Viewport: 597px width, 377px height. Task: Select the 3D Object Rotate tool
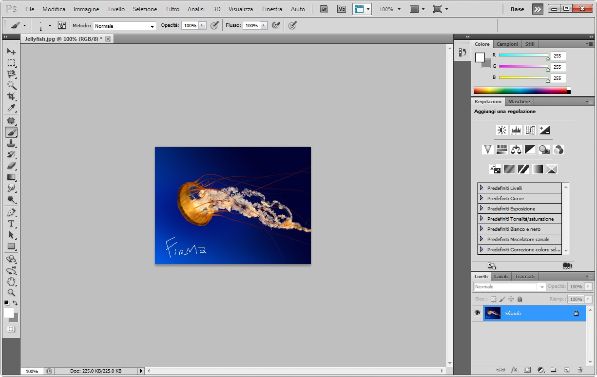pos(11,259)
